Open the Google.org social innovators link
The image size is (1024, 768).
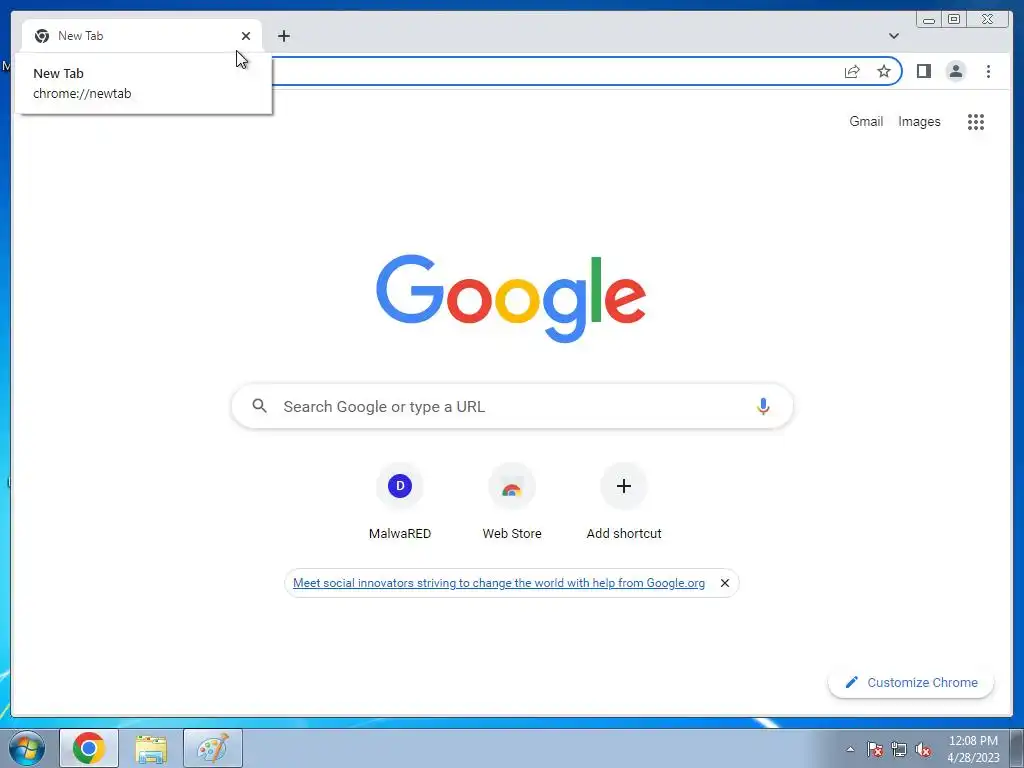point(499,583)
